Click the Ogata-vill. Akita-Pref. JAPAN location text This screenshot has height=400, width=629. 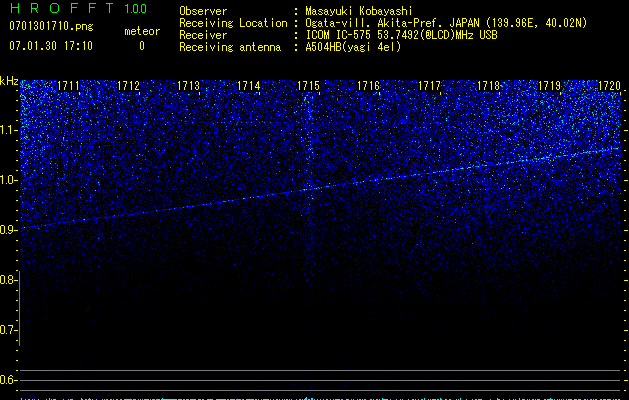click(446, 23)
